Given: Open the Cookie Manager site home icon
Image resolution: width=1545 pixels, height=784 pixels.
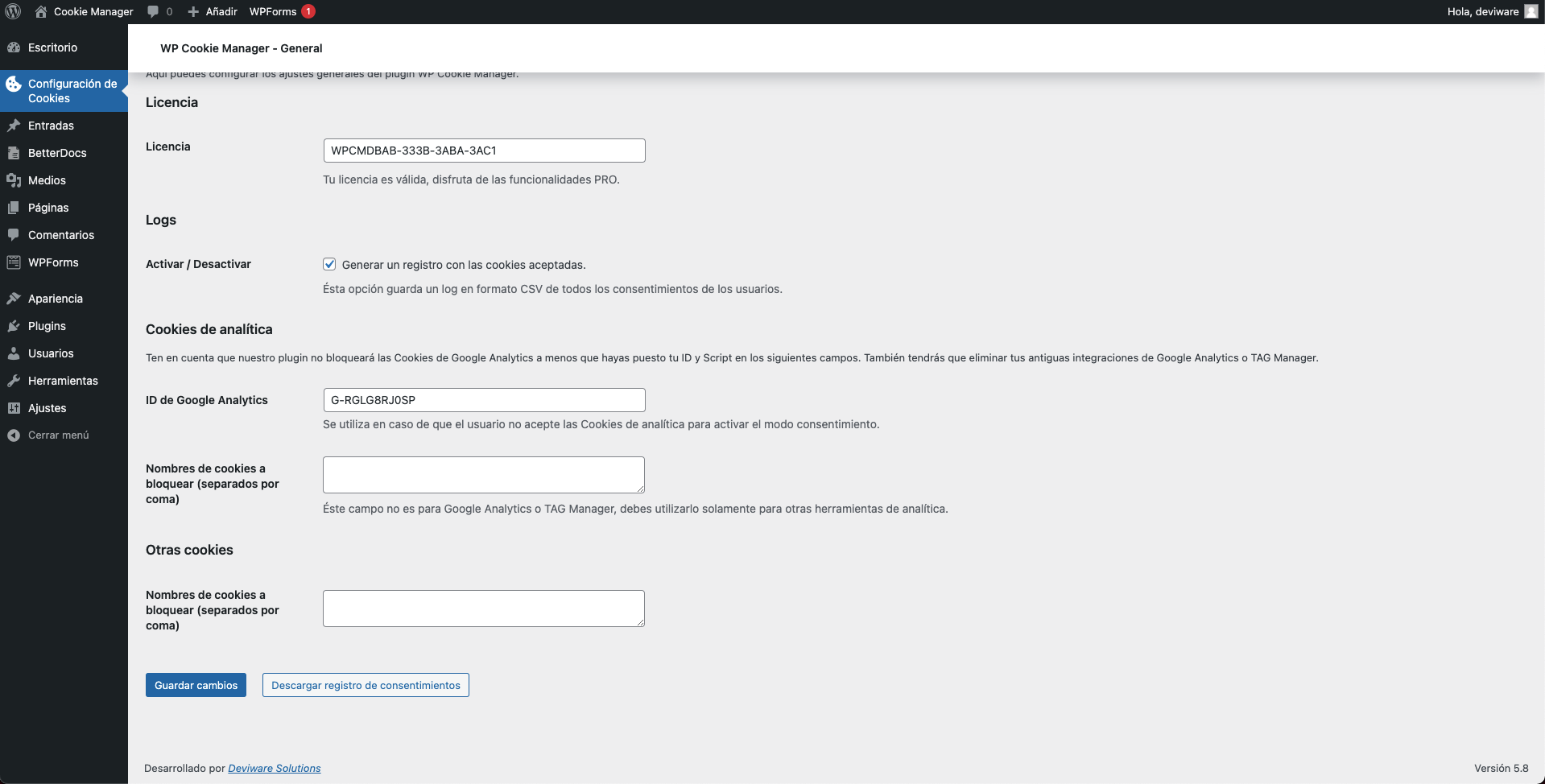Looking at the screenshot, I should [x=41, y=11].
